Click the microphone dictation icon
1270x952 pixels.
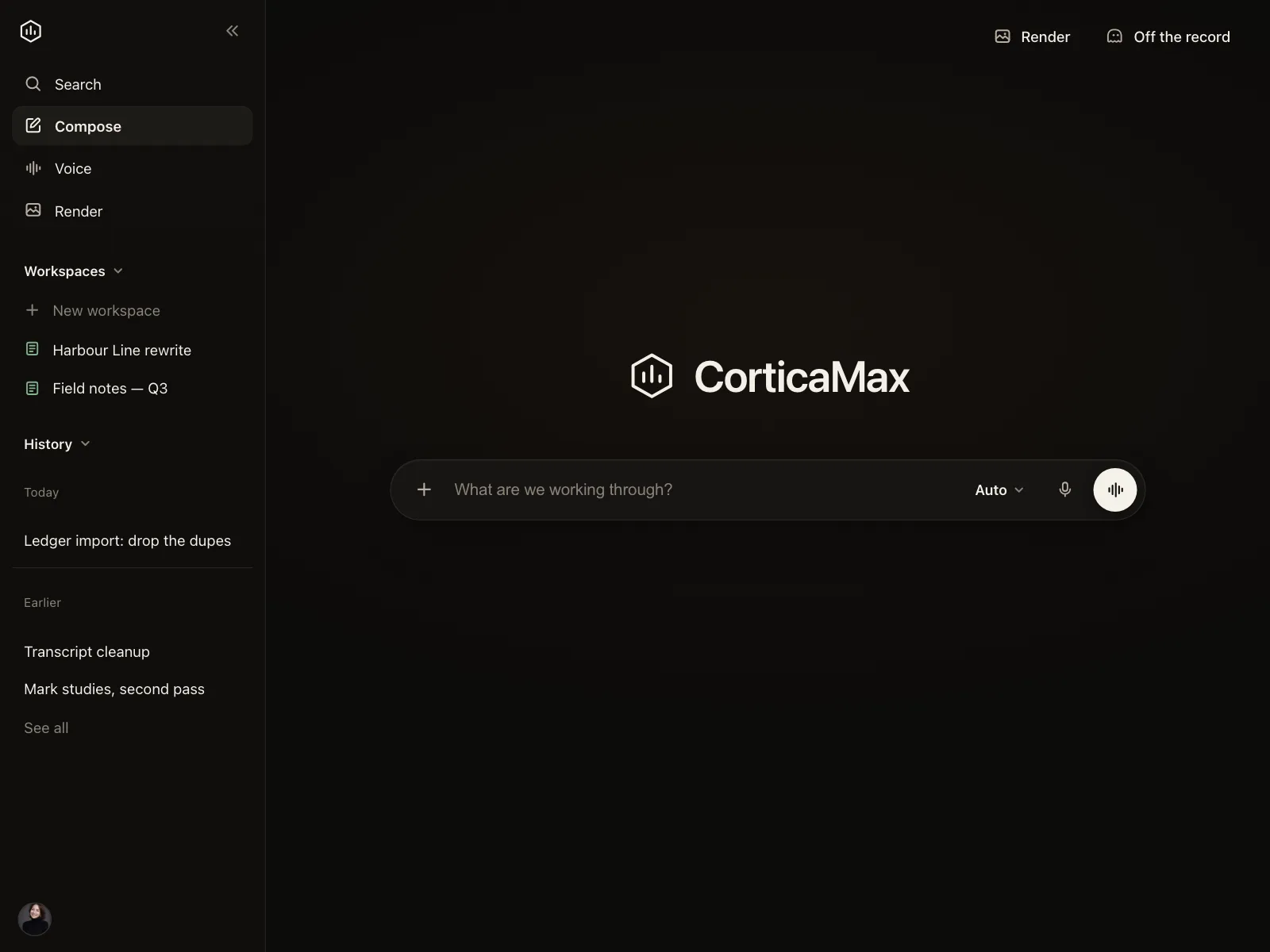click(1065, 489)
